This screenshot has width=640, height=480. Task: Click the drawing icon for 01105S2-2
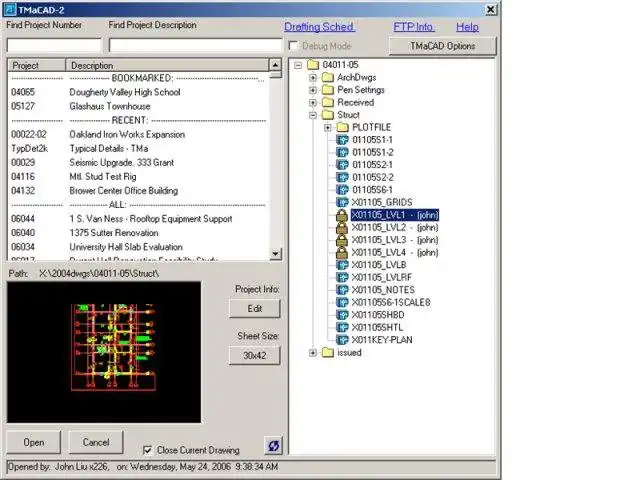click(342, 177)
